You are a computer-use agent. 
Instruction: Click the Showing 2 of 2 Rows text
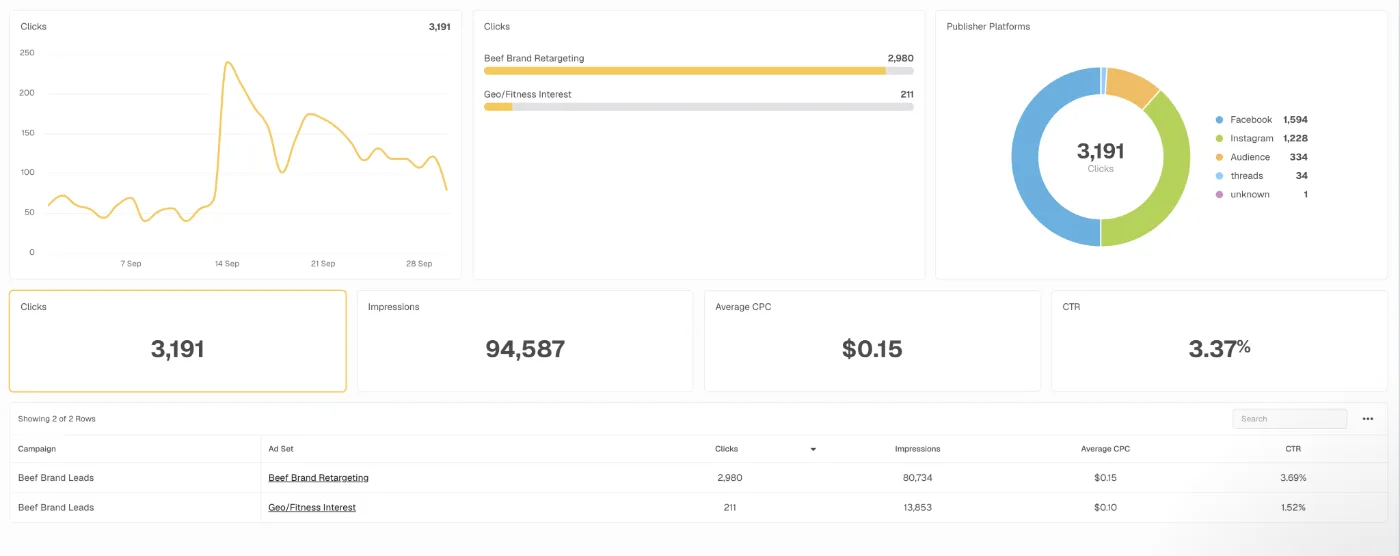tap(57, 419)
